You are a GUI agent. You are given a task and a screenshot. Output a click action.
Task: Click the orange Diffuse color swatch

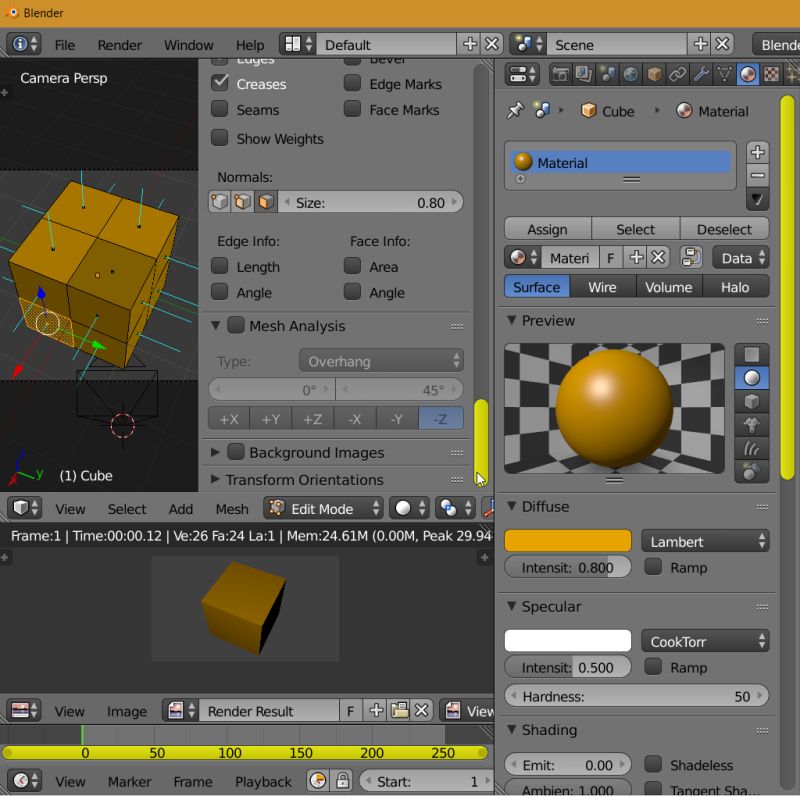coord(567,540)
